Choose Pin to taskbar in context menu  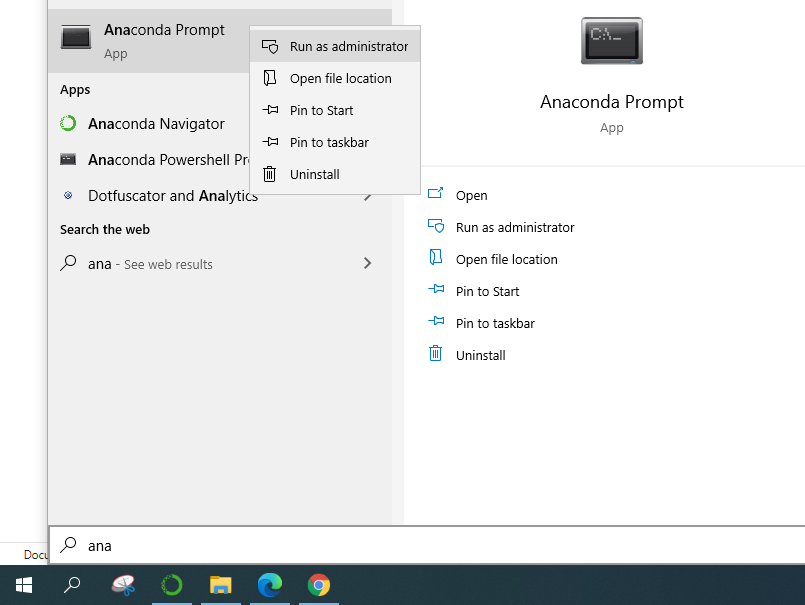[328, 142]
